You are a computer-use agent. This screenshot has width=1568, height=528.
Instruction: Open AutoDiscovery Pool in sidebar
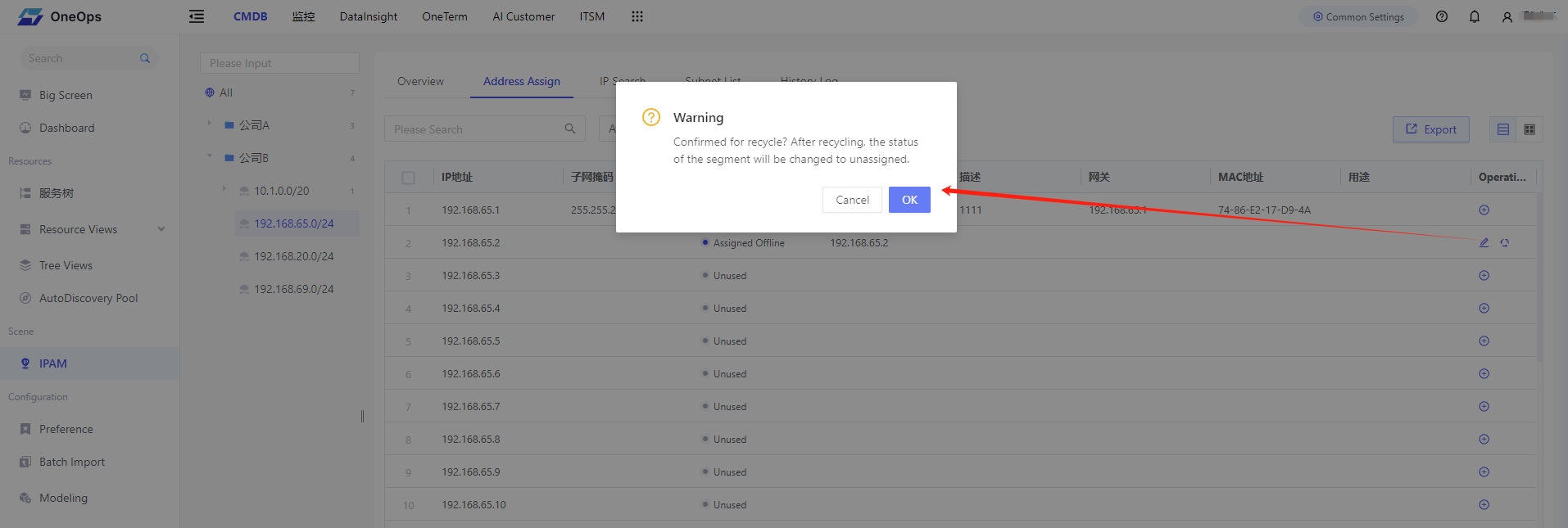click(89, 298)
